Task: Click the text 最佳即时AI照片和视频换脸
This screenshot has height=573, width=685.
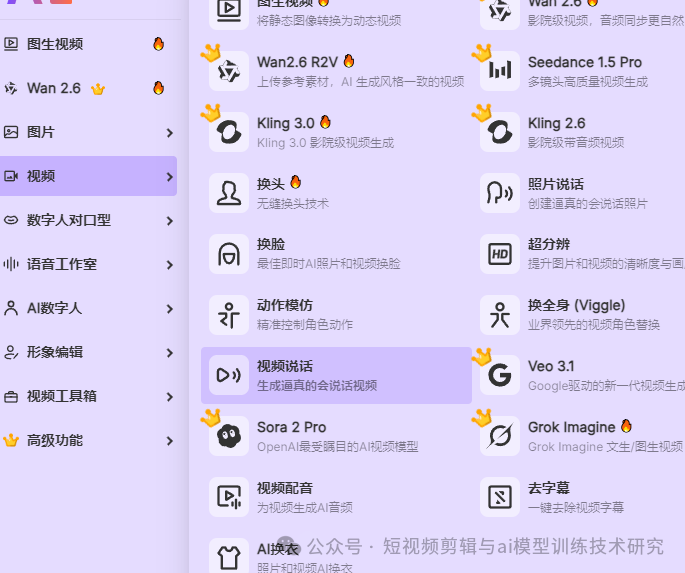Action: (x=329, y=264)
